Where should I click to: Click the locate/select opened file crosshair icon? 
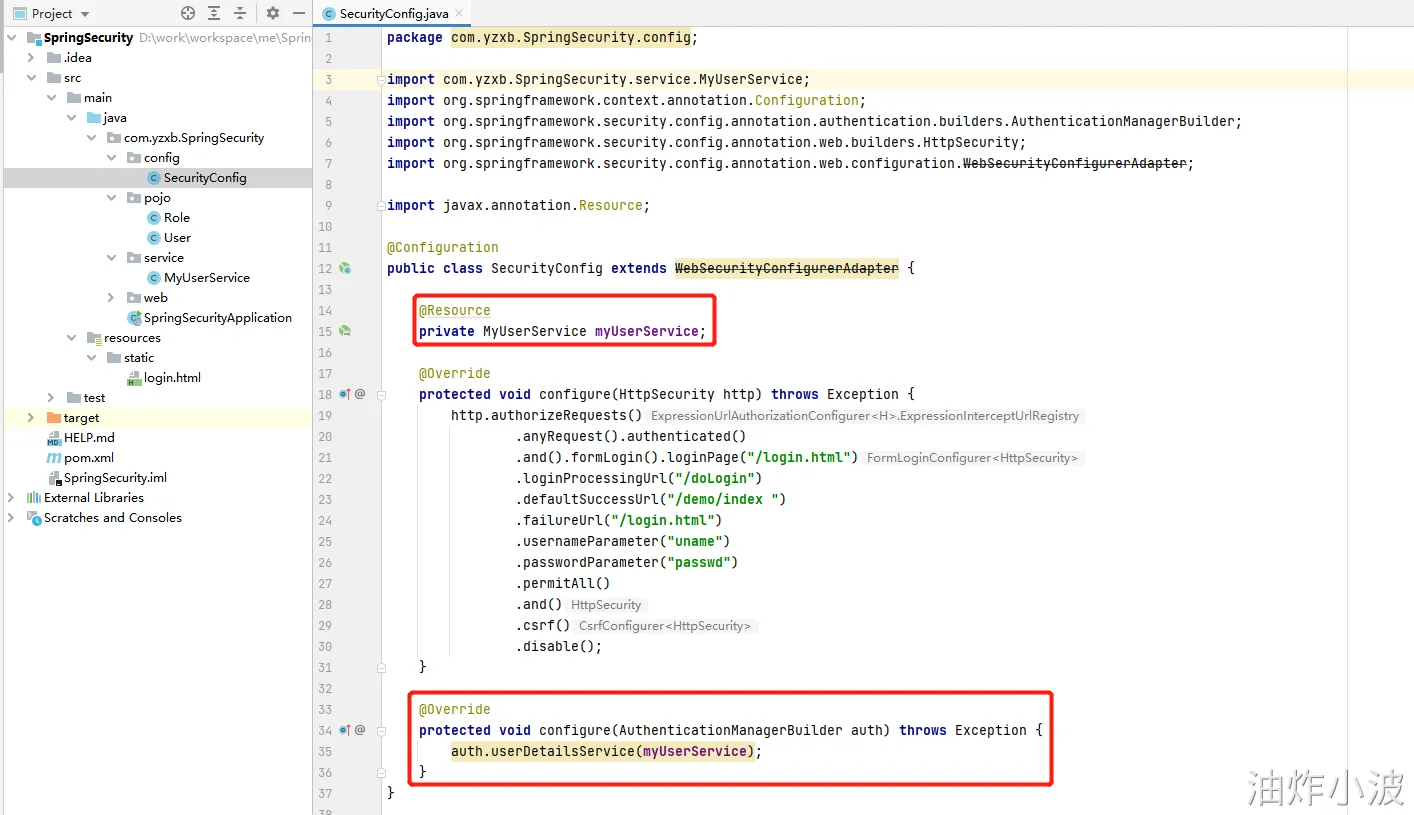click(188, 13)
